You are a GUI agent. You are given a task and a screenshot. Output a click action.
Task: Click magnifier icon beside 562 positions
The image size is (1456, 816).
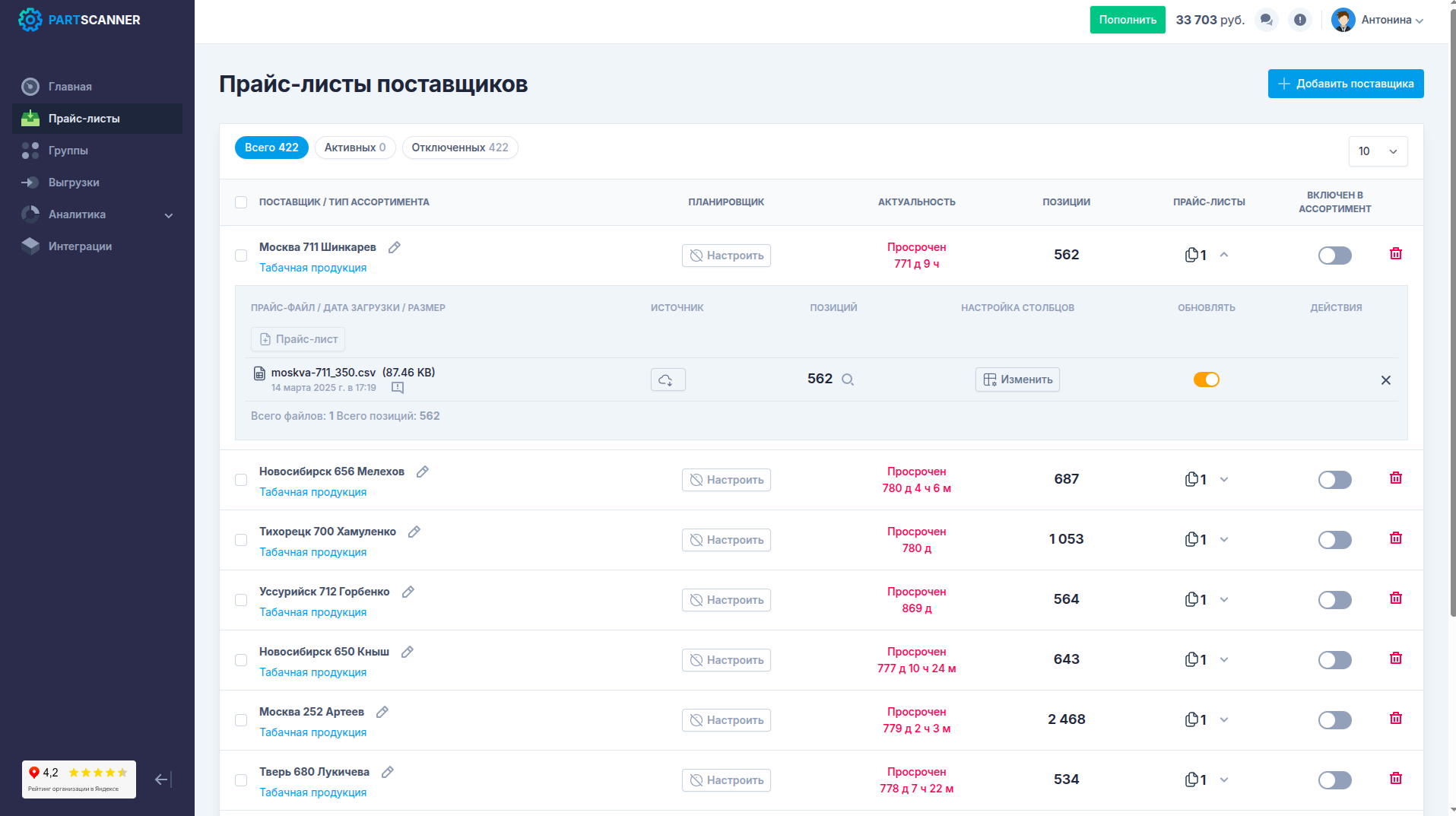[848, 379]
